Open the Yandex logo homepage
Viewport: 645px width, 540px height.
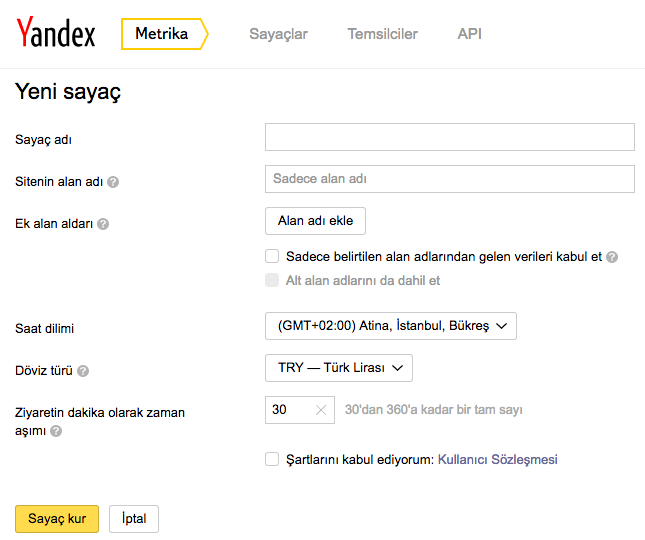point(56,32)
